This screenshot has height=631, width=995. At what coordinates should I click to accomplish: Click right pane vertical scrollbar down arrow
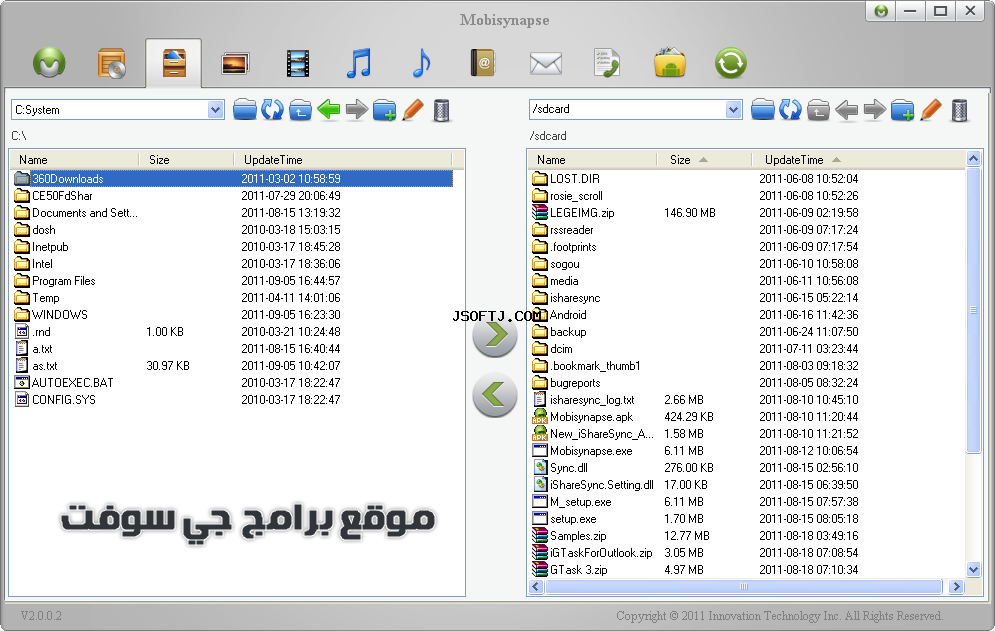tap(973, 569)
